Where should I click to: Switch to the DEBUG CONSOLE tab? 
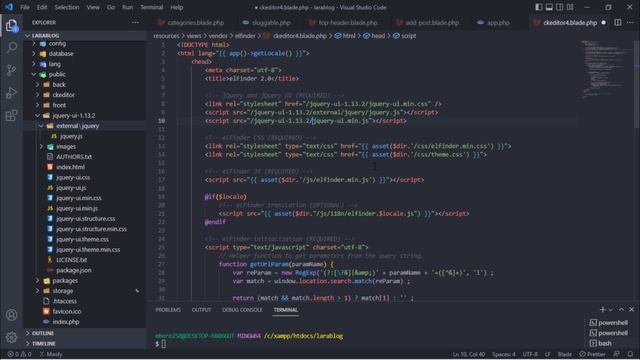click(x=242, y=310)
